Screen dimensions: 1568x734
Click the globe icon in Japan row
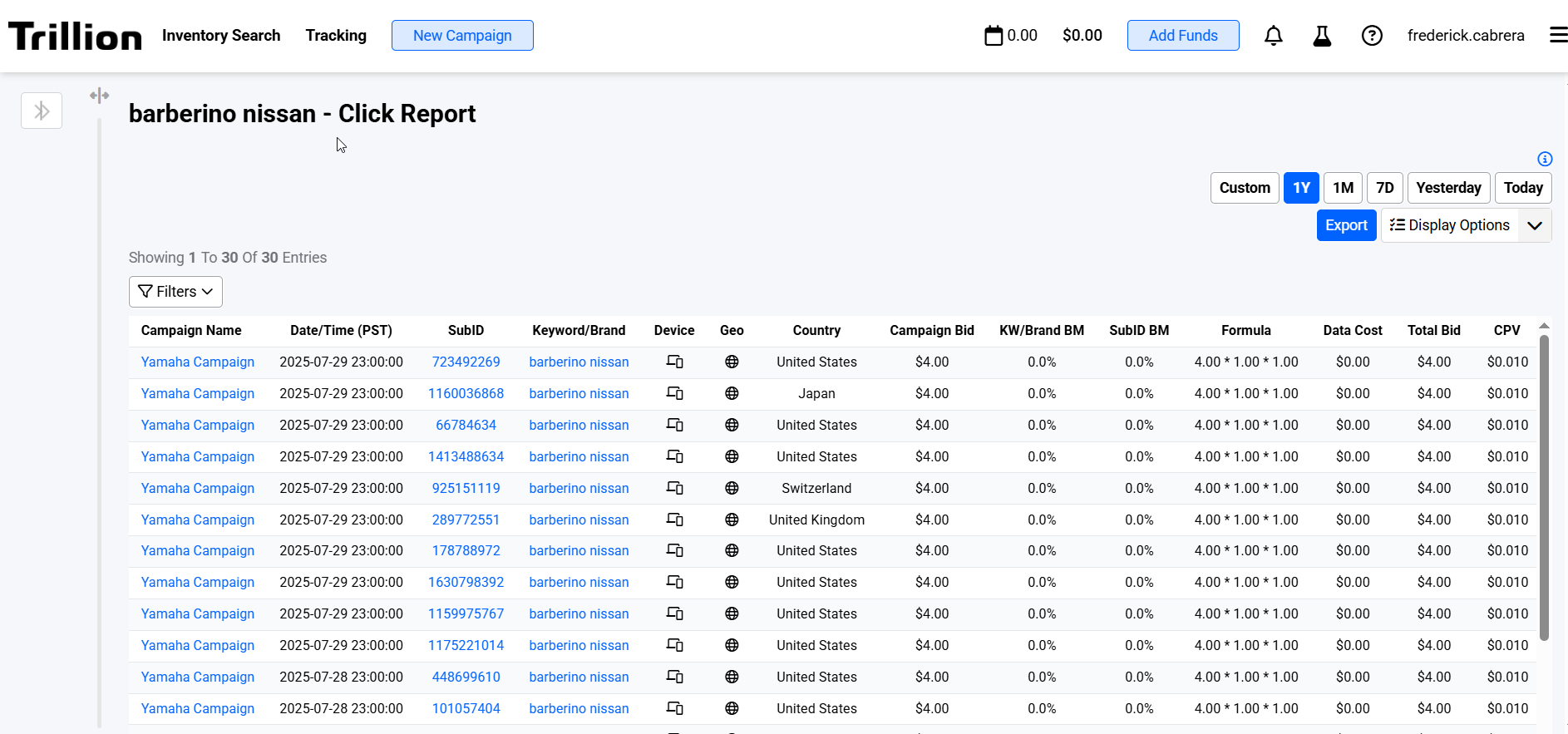[x=732, y=393]
